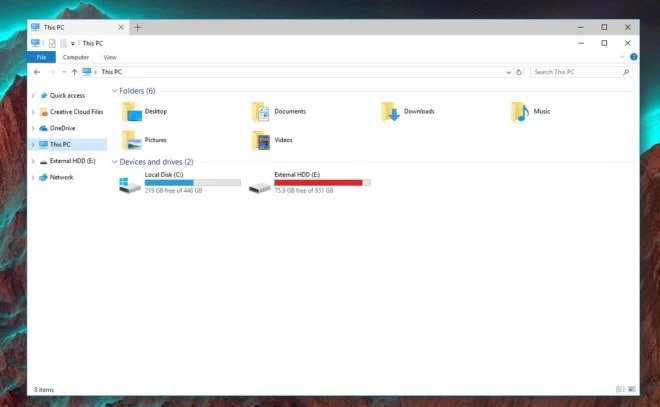This screenshot has width=660, height=407.
Task: Click the Forward navigation arrow
Action: click(52, 72)
